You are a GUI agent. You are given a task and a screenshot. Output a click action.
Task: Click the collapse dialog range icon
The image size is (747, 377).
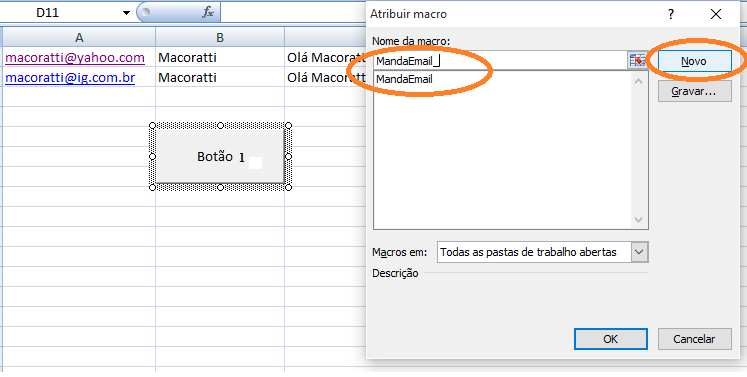[x=637, y=61]
